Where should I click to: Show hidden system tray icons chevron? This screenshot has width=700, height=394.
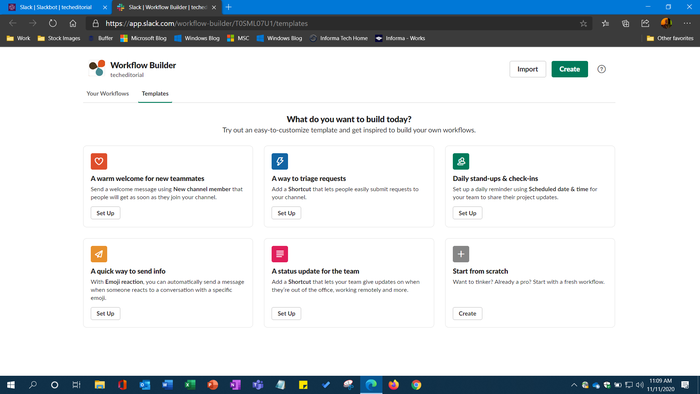tap(574, 385)
